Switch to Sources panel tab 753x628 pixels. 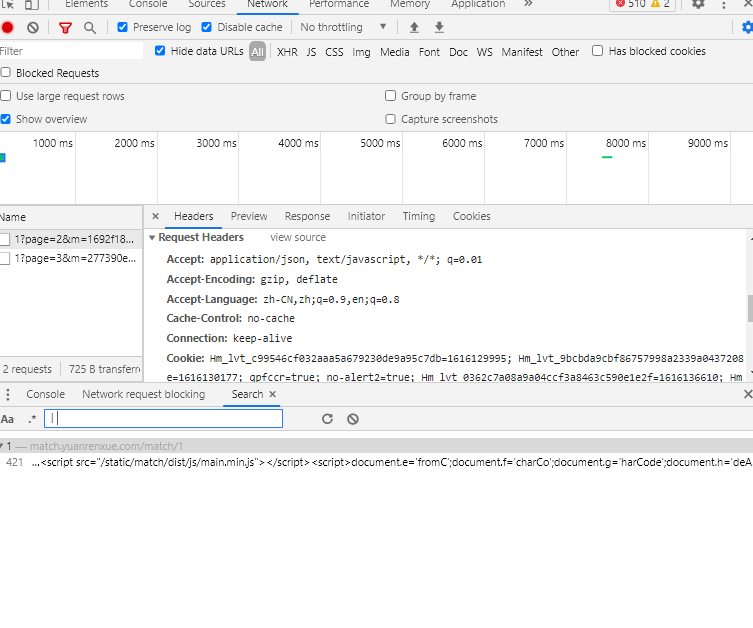tap(206, 4)
